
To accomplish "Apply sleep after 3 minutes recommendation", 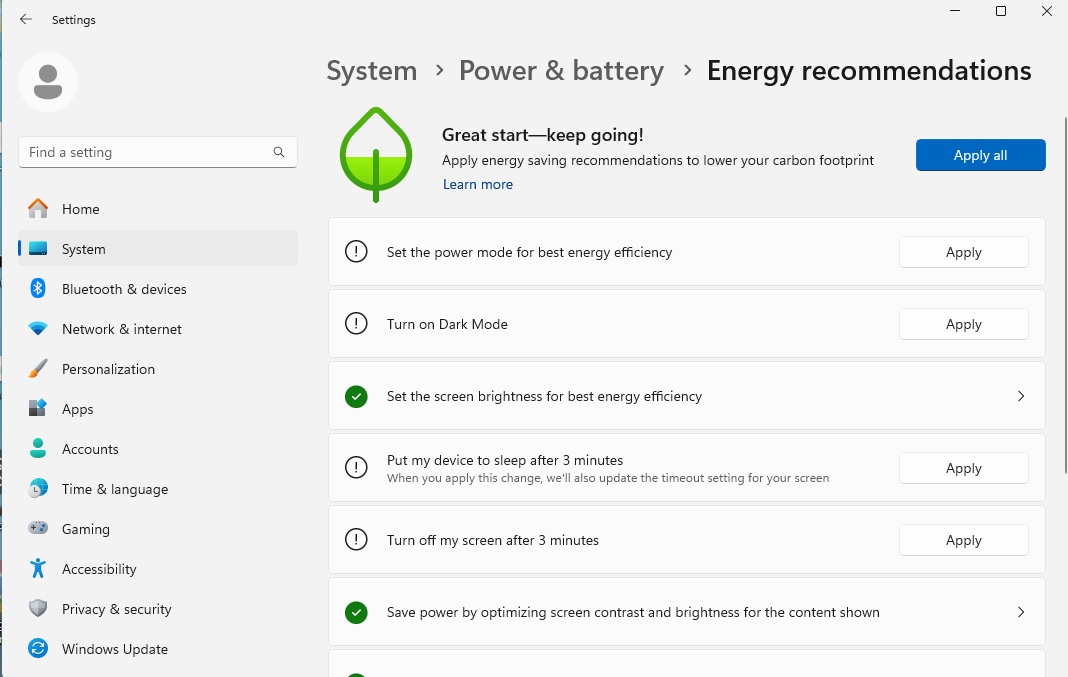I will tap(963, 468).
